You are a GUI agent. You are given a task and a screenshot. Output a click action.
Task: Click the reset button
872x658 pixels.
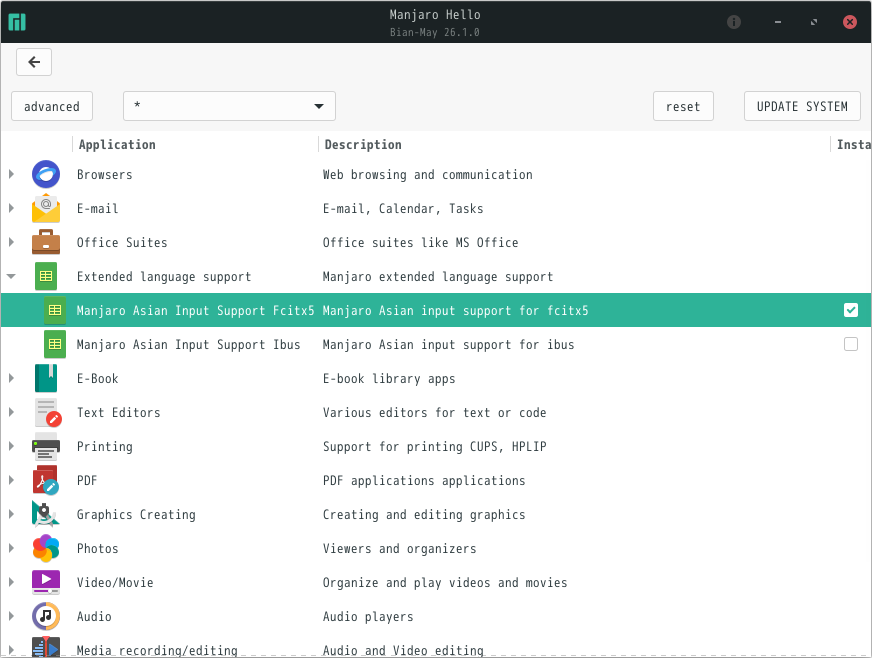click(x=683, y=106)
